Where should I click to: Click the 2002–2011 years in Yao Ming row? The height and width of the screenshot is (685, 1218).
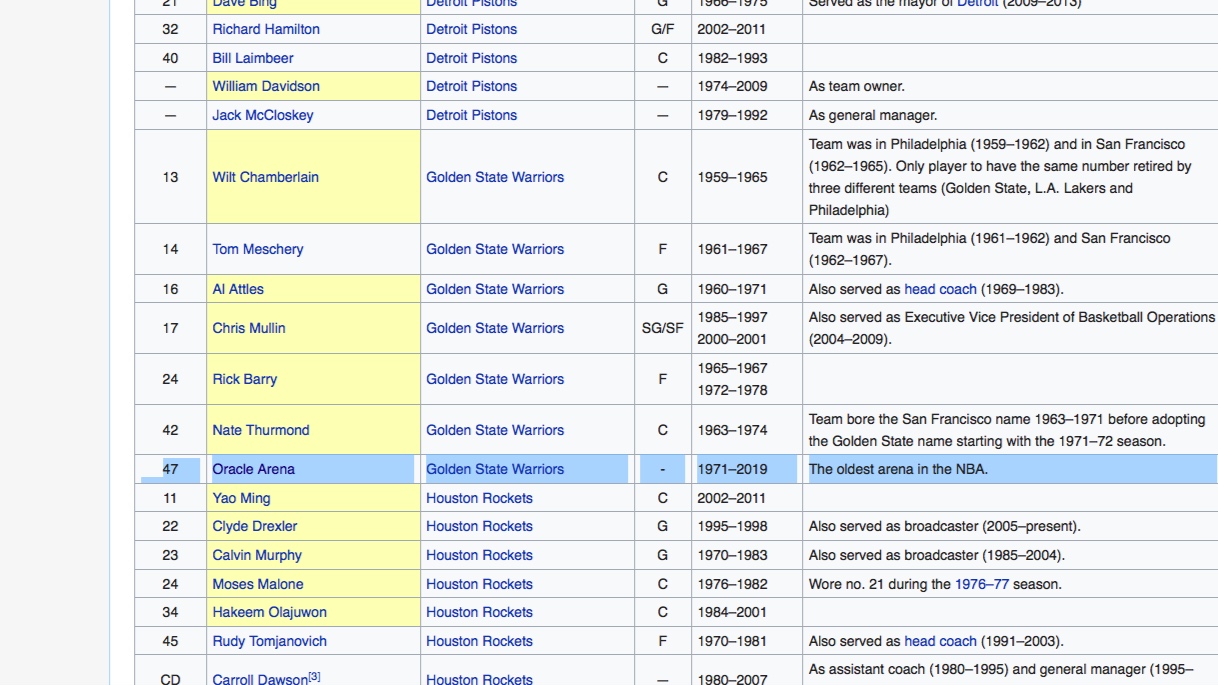coord(732,498)
